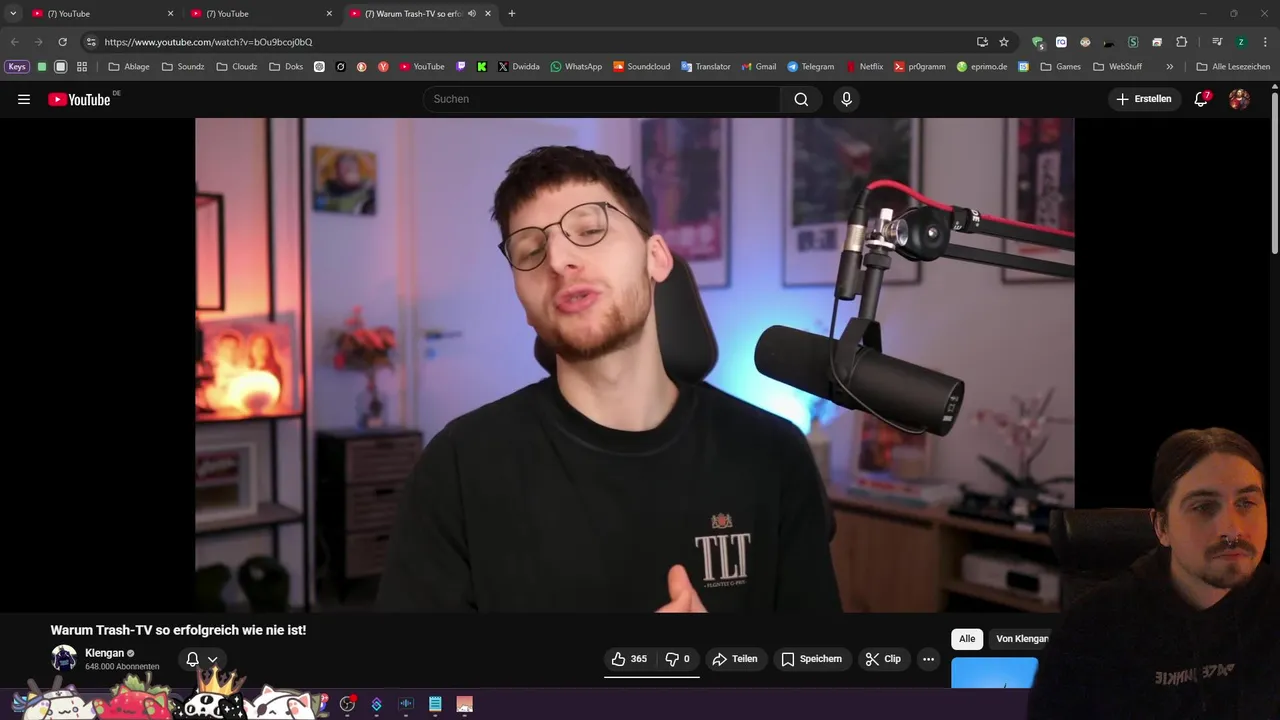This screenshot has height=720, width=1280.
Task: Save video with Speichern button
Action: [x=812, y=659]
